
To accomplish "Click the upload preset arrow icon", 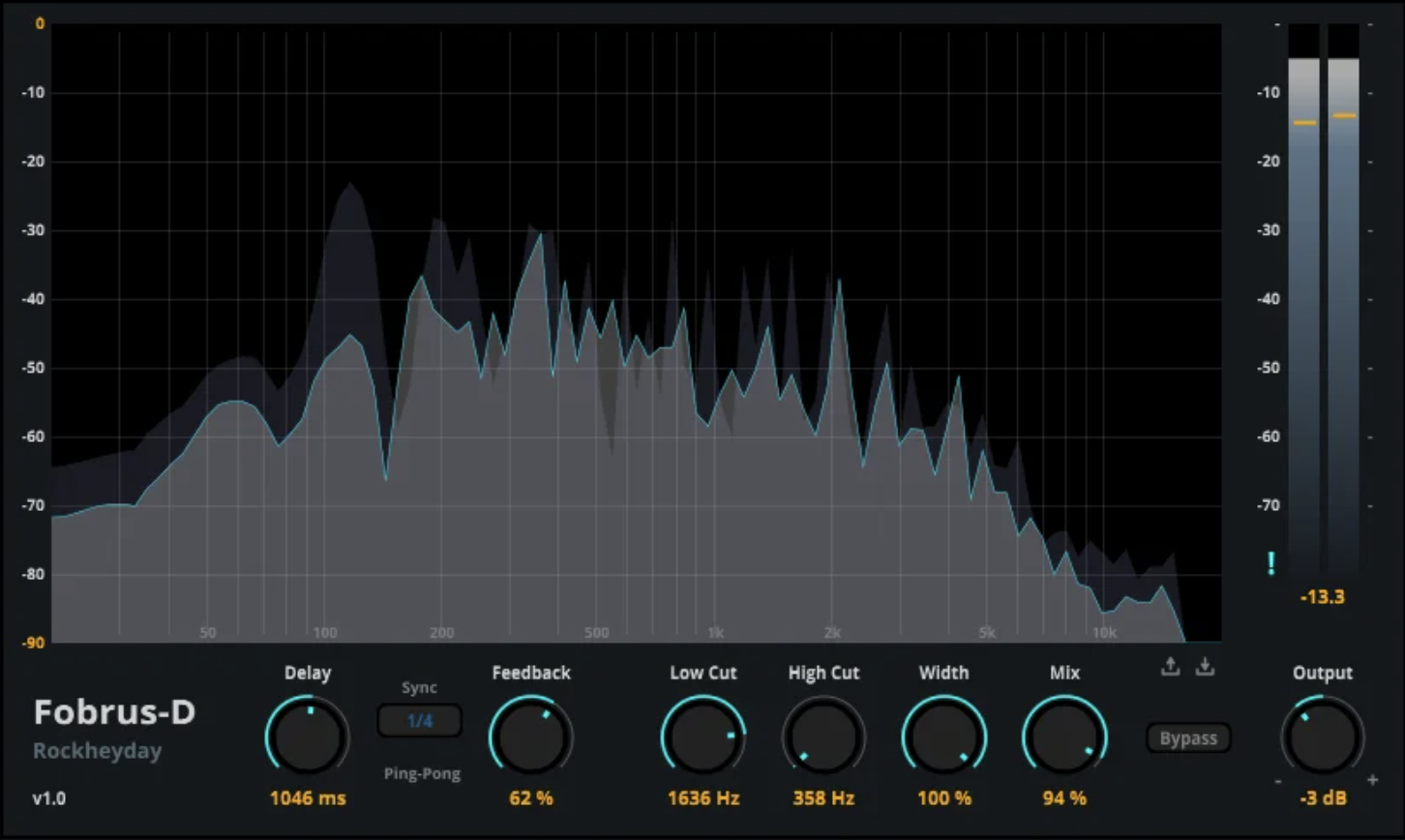I will (x=1170, y=666).
